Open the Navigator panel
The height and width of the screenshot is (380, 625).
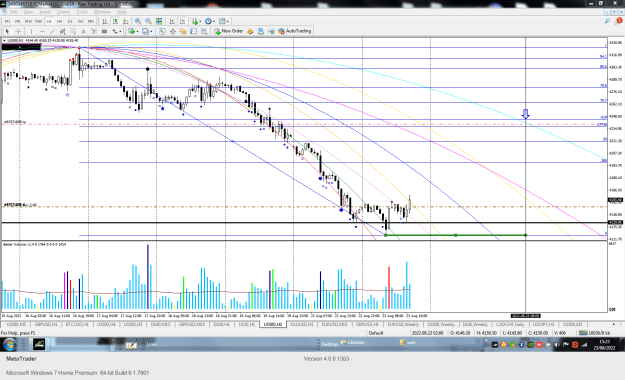(183, 31)
